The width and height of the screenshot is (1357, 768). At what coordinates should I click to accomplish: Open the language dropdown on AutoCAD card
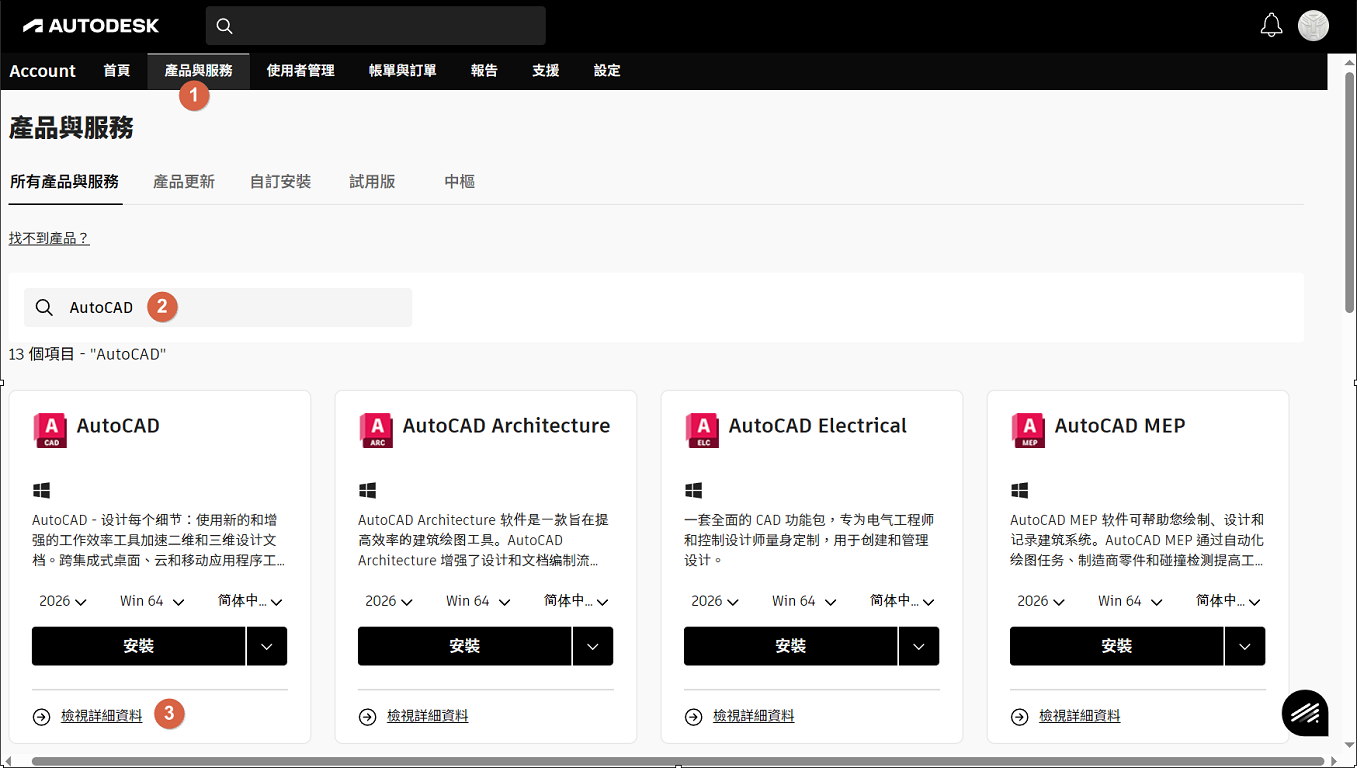pos(251,601)
